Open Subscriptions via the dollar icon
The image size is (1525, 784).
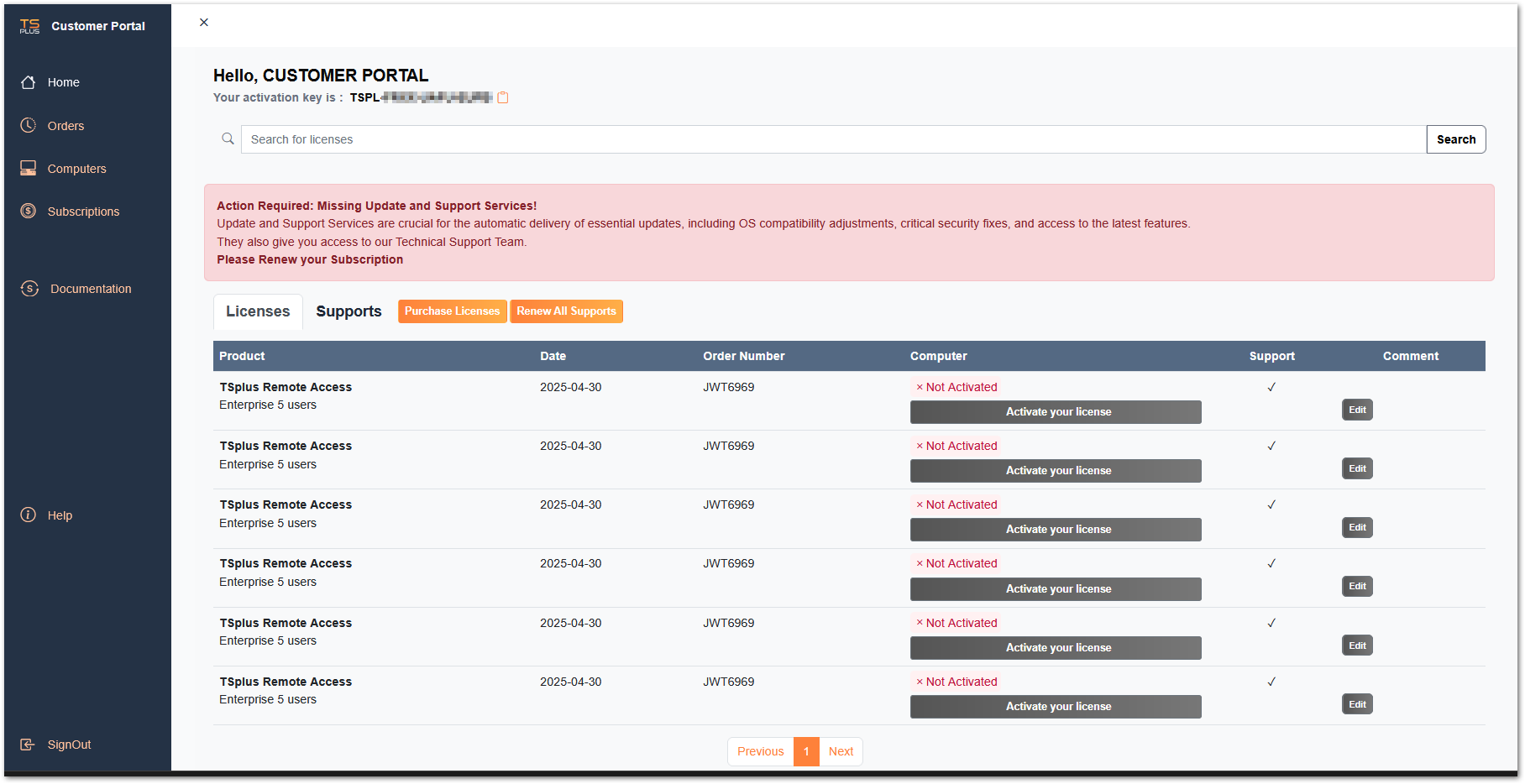pos(29,212)
